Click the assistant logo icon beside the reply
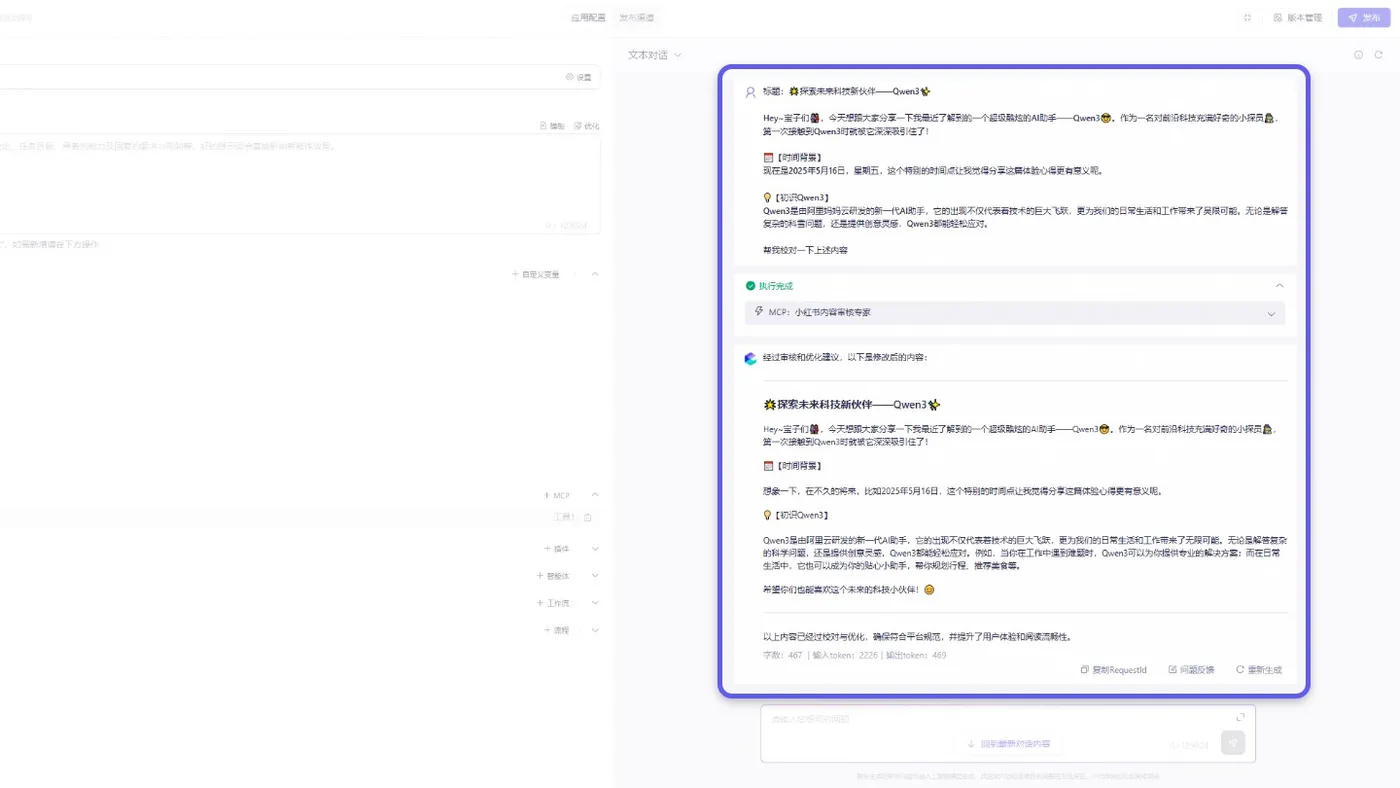 [x=750, y=358]
